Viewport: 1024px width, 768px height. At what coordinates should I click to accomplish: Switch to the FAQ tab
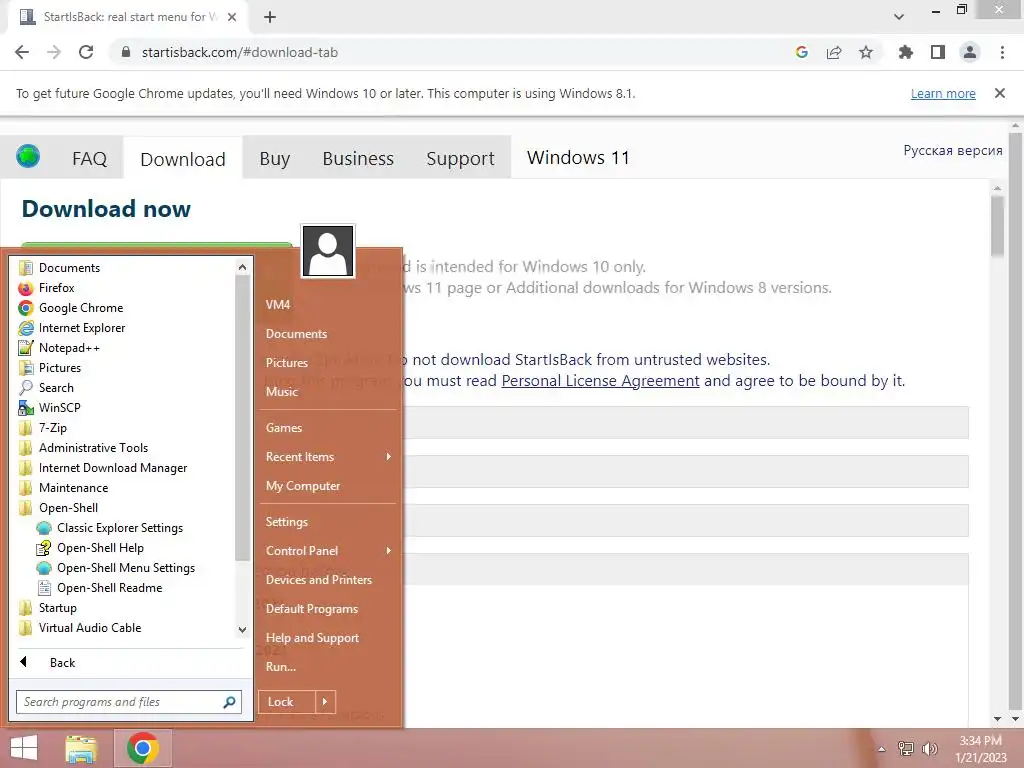pos(89,159)
